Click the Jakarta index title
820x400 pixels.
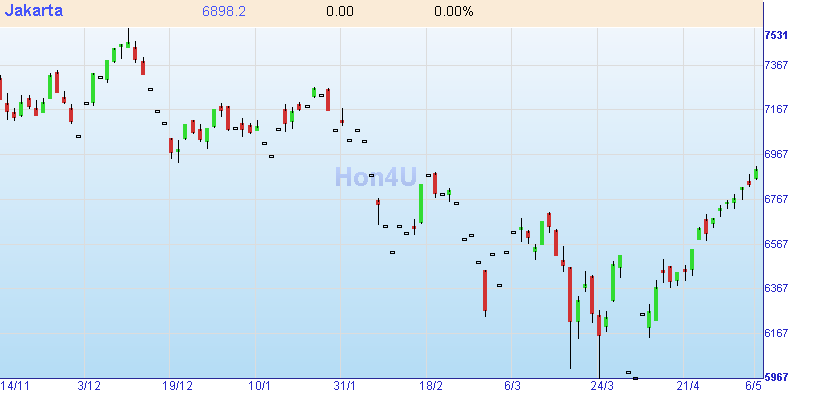tap(33, 10)
